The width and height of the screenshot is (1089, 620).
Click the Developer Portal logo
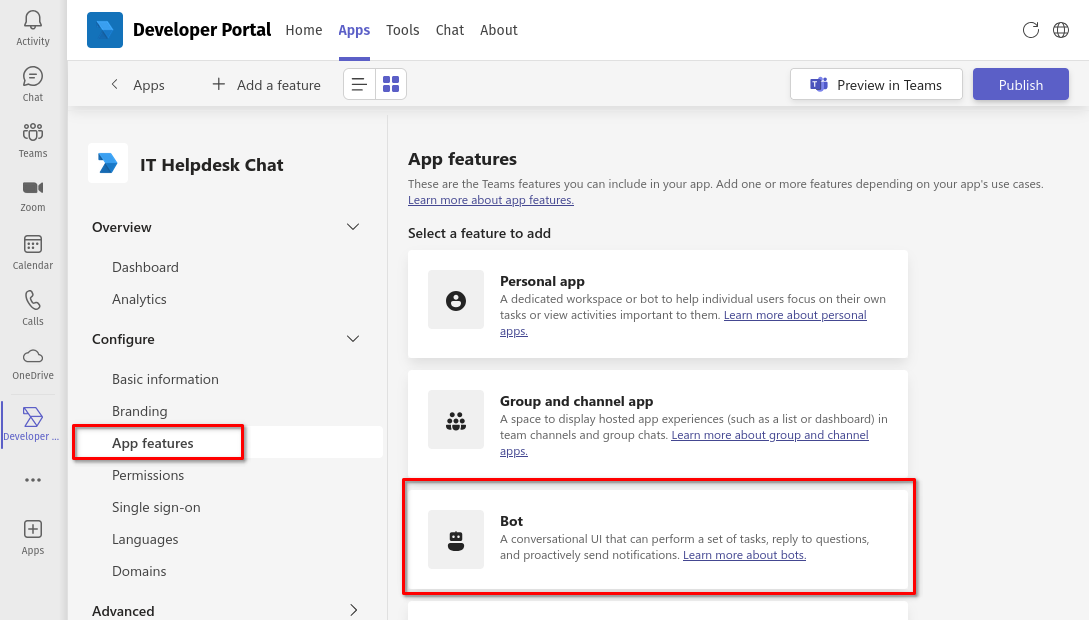pos(105,30)
